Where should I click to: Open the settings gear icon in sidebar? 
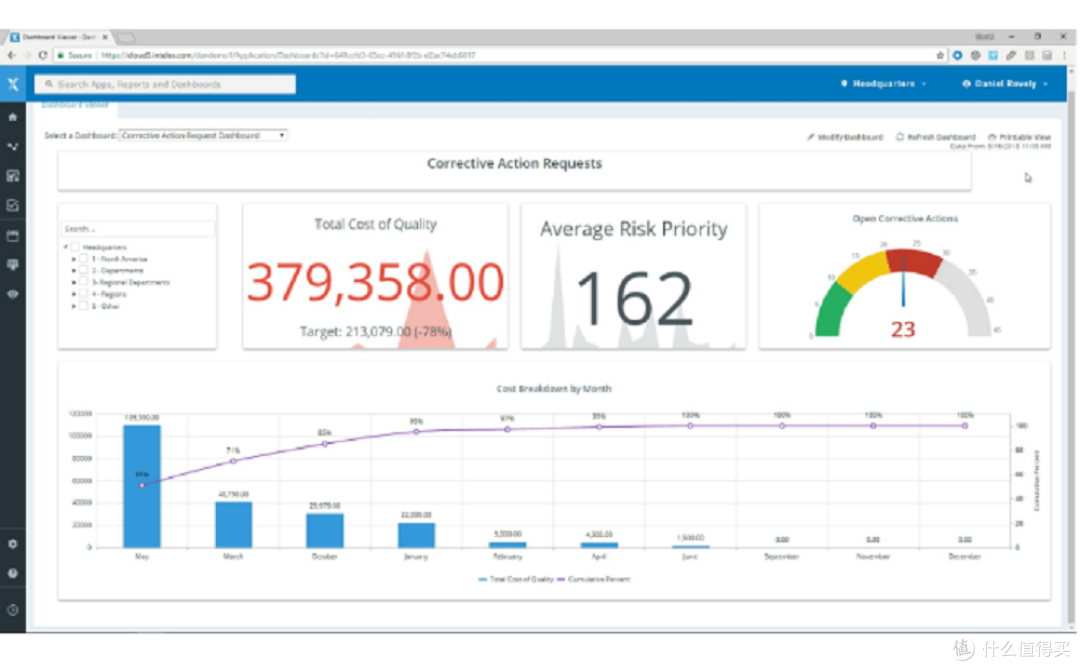click(12, 544)
